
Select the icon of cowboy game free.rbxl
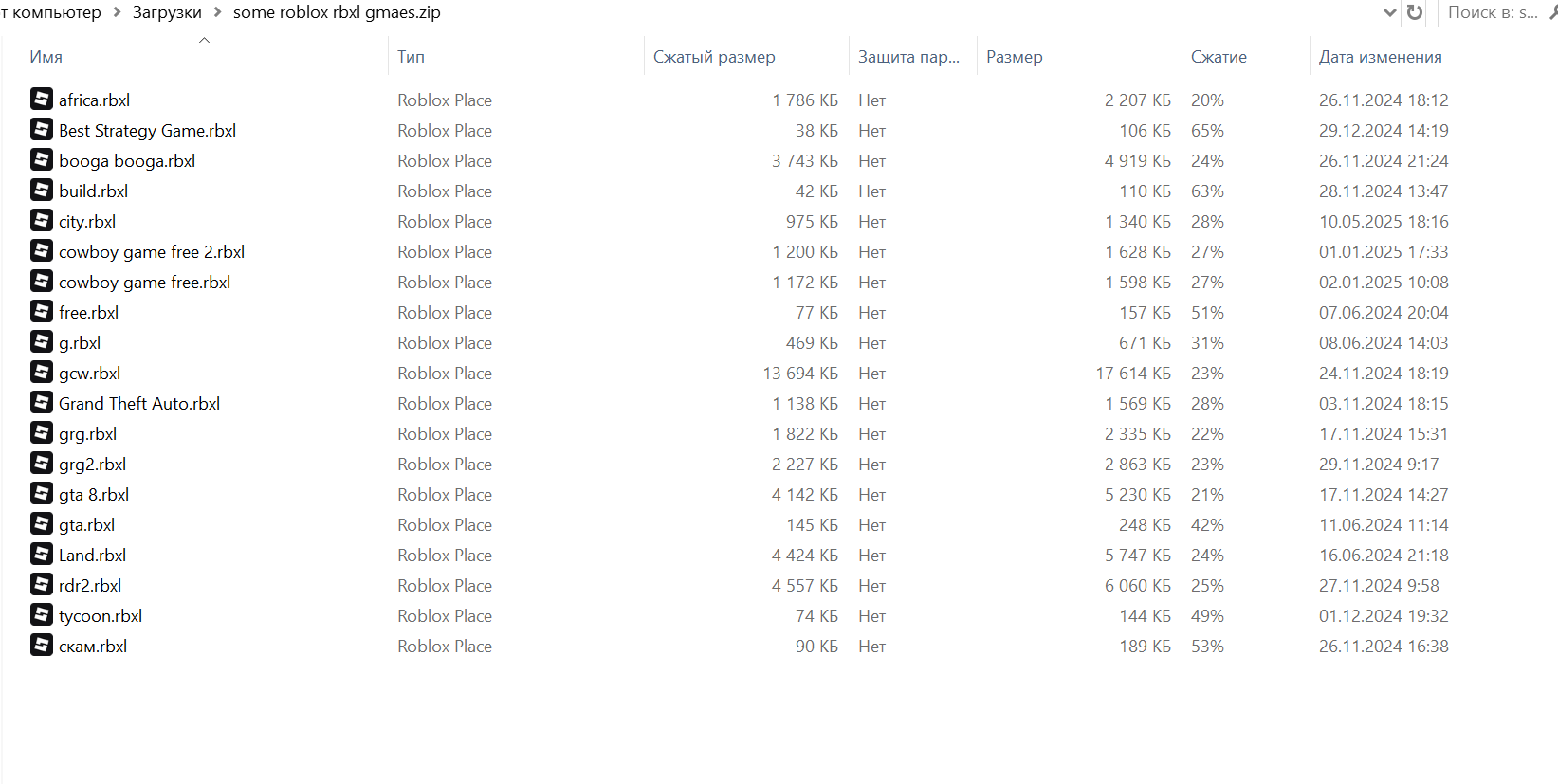pos(42,281)
